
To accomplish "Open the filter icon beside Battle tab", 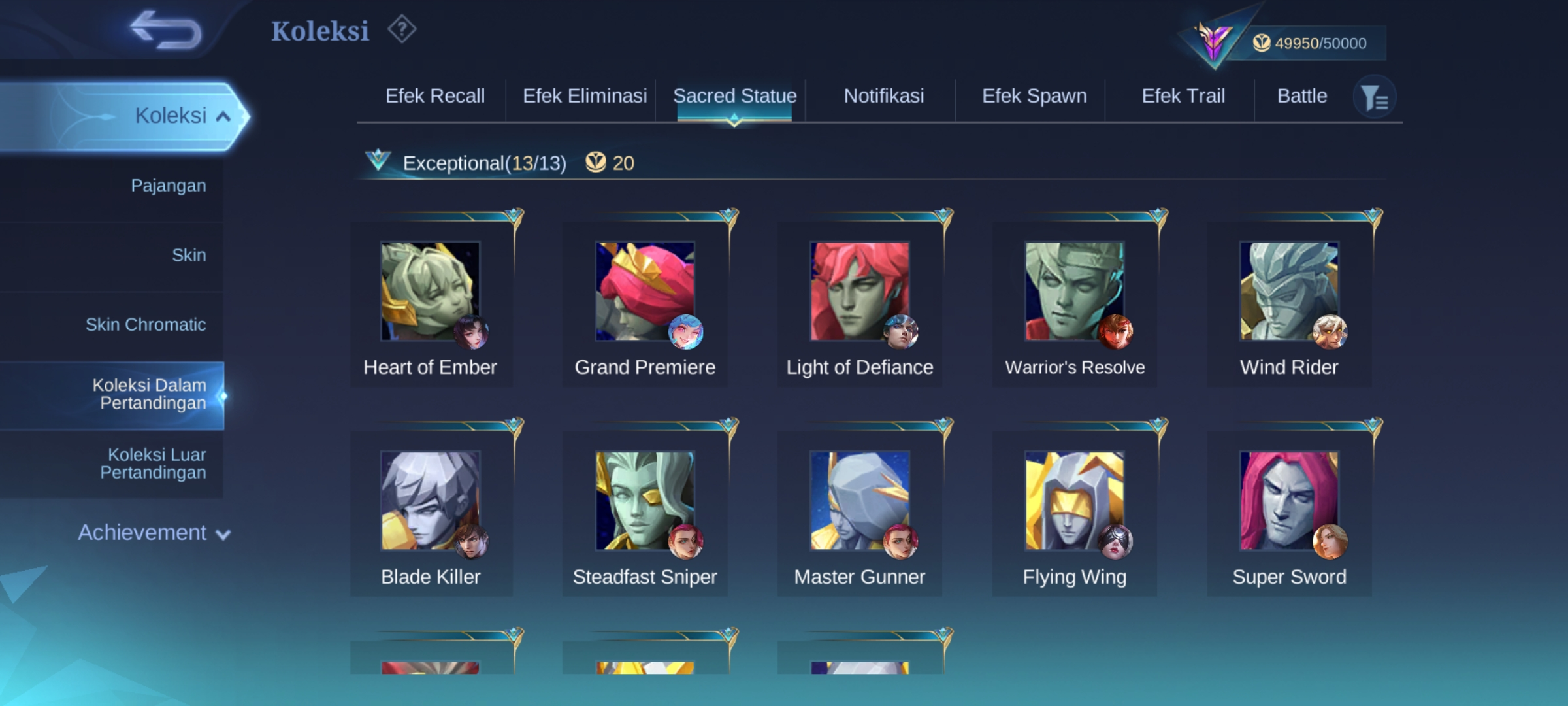I will [1375, 98].
